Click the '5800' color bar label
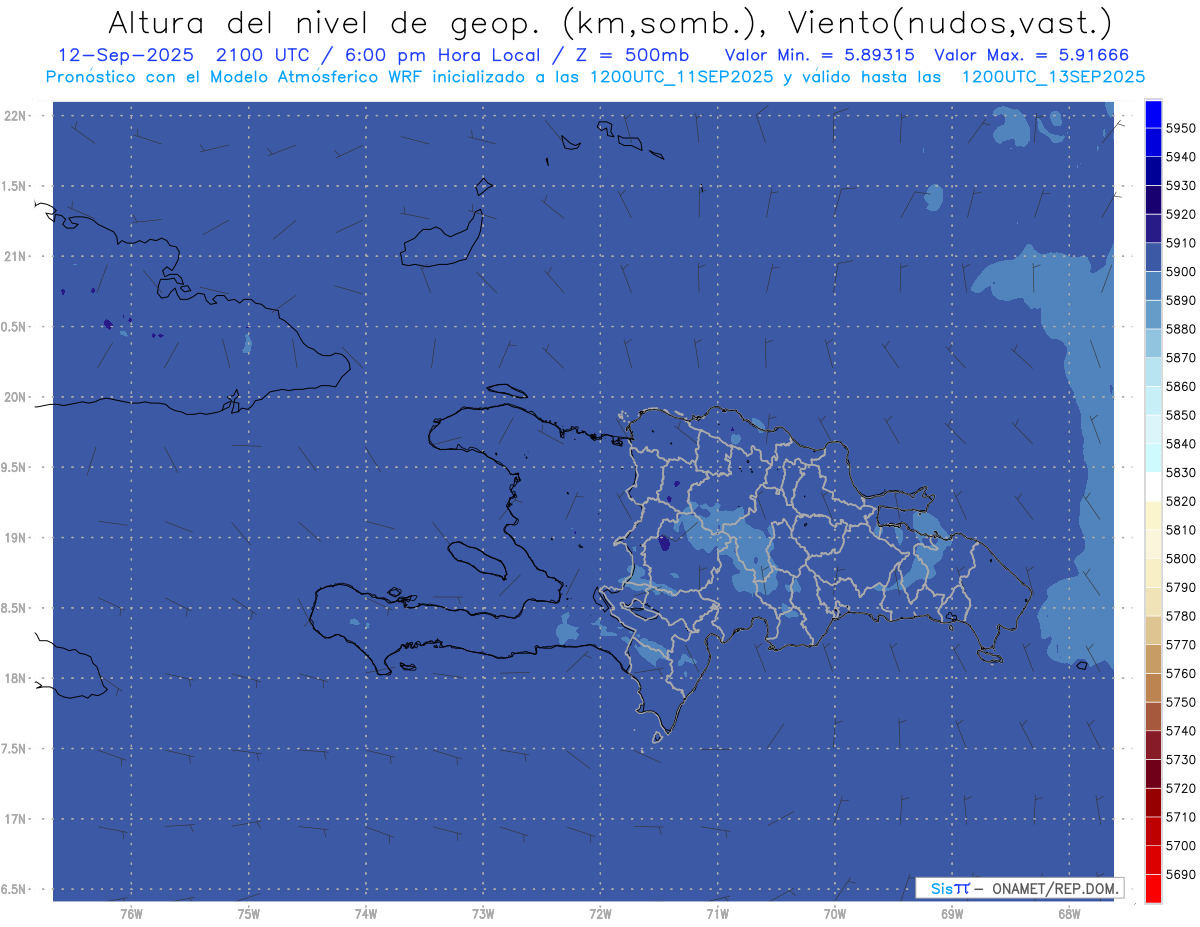This screenshot has height=927, width=1200. (1180, 559)
